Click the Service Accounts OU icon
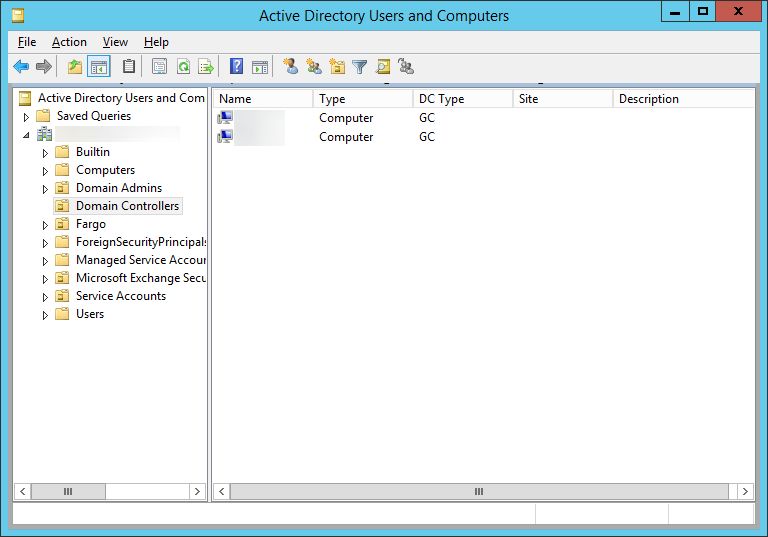This screenshot has height=537, width=768. tap(62, 296)
